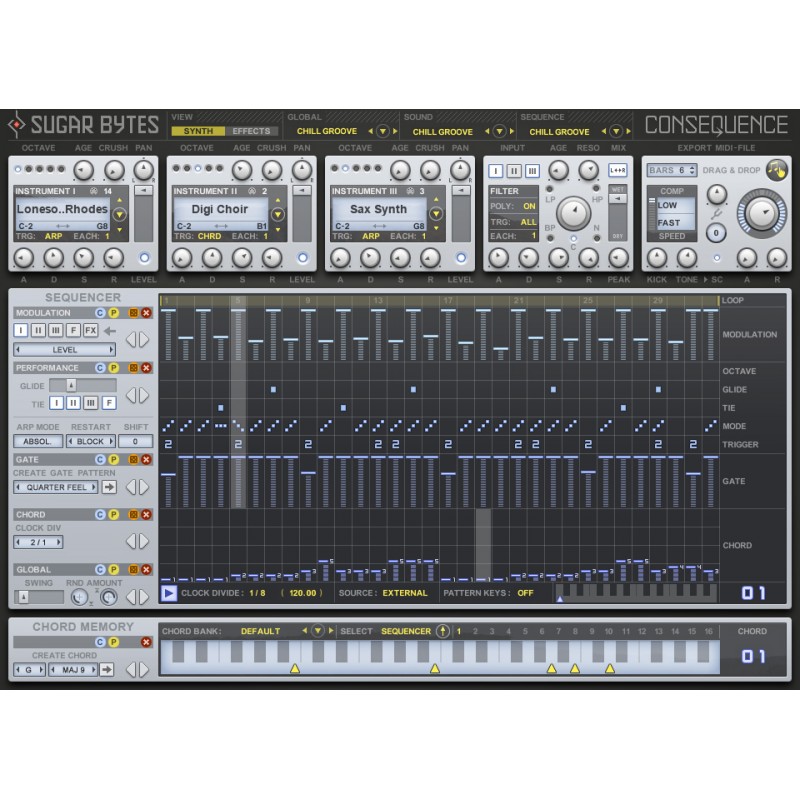Switch to the Effects view tab
The image size is (800, 800).
pyautogui.click(x=251, y=131)
